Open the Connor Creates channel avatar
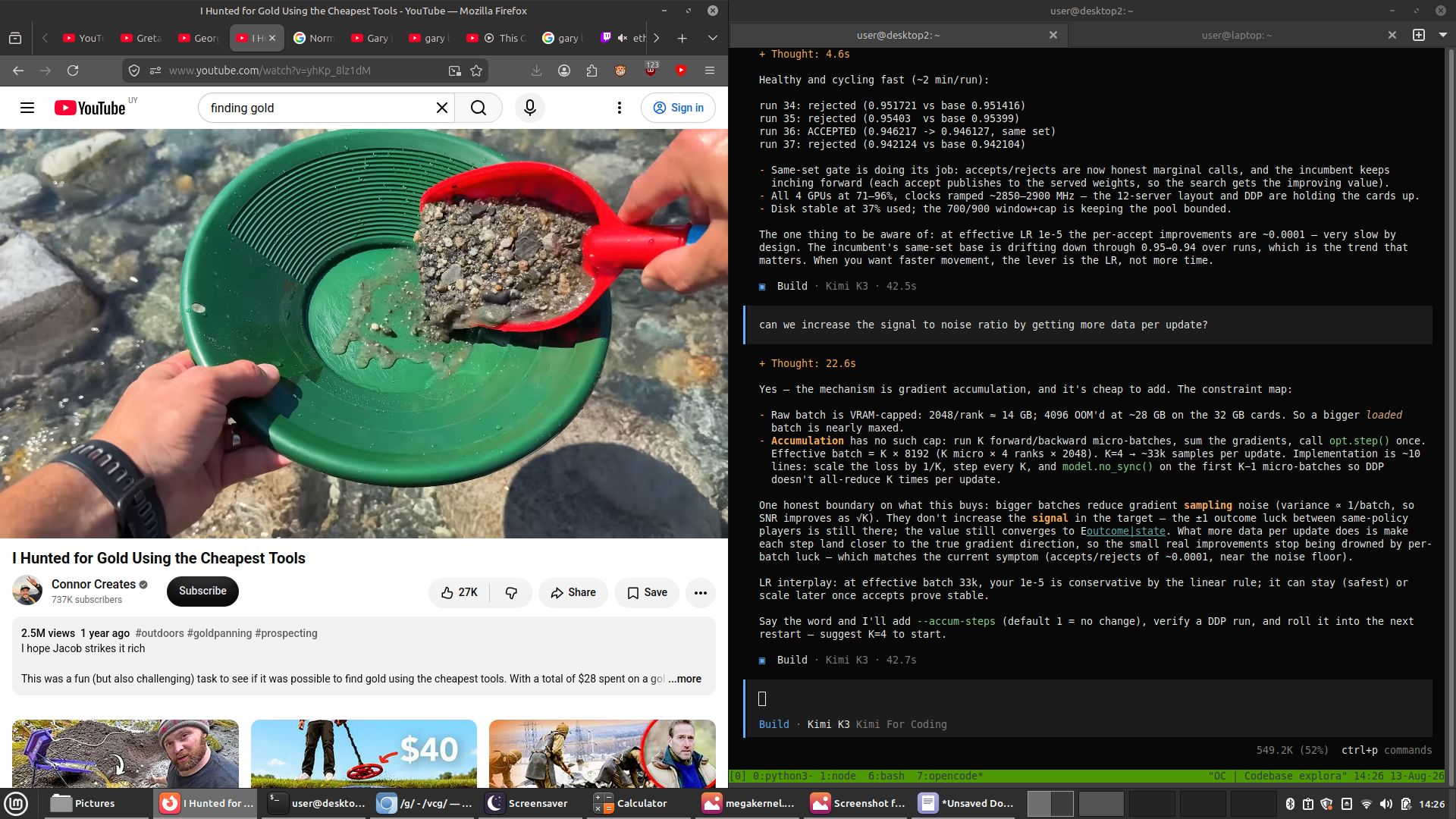This screenshot has height=819, width=1456. (27, 591)
